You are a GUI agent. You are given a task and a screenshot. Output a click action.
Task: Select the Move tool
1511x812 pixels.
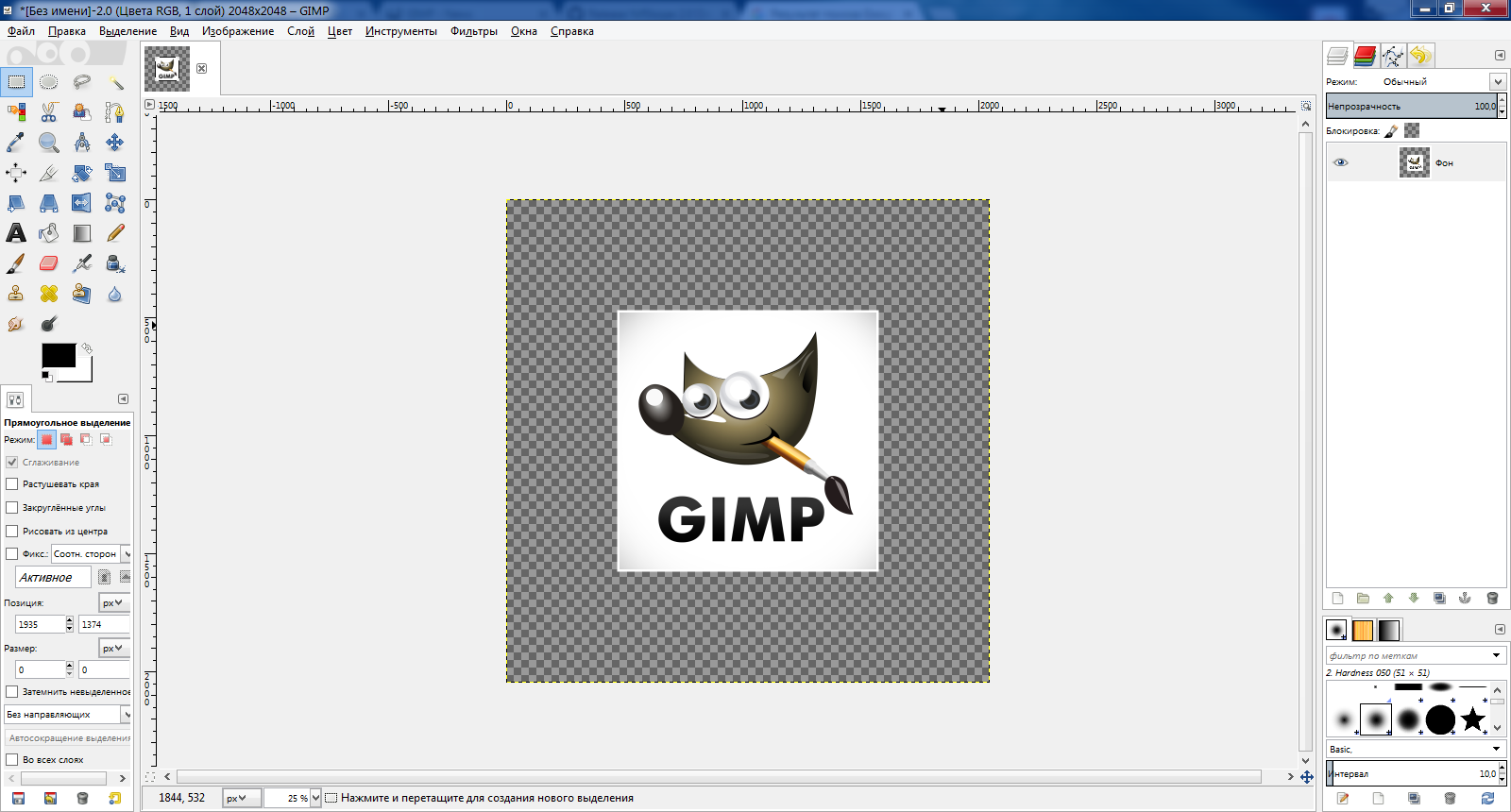click(x=115, y=143)
